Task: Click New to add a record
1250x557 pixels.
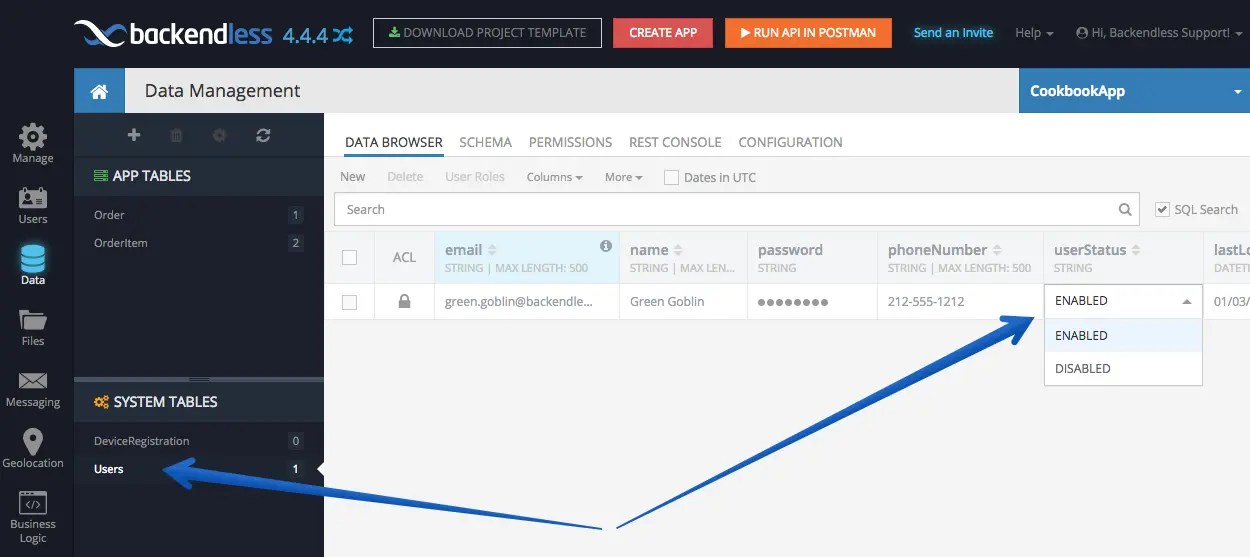Action: tap(353, 177)
